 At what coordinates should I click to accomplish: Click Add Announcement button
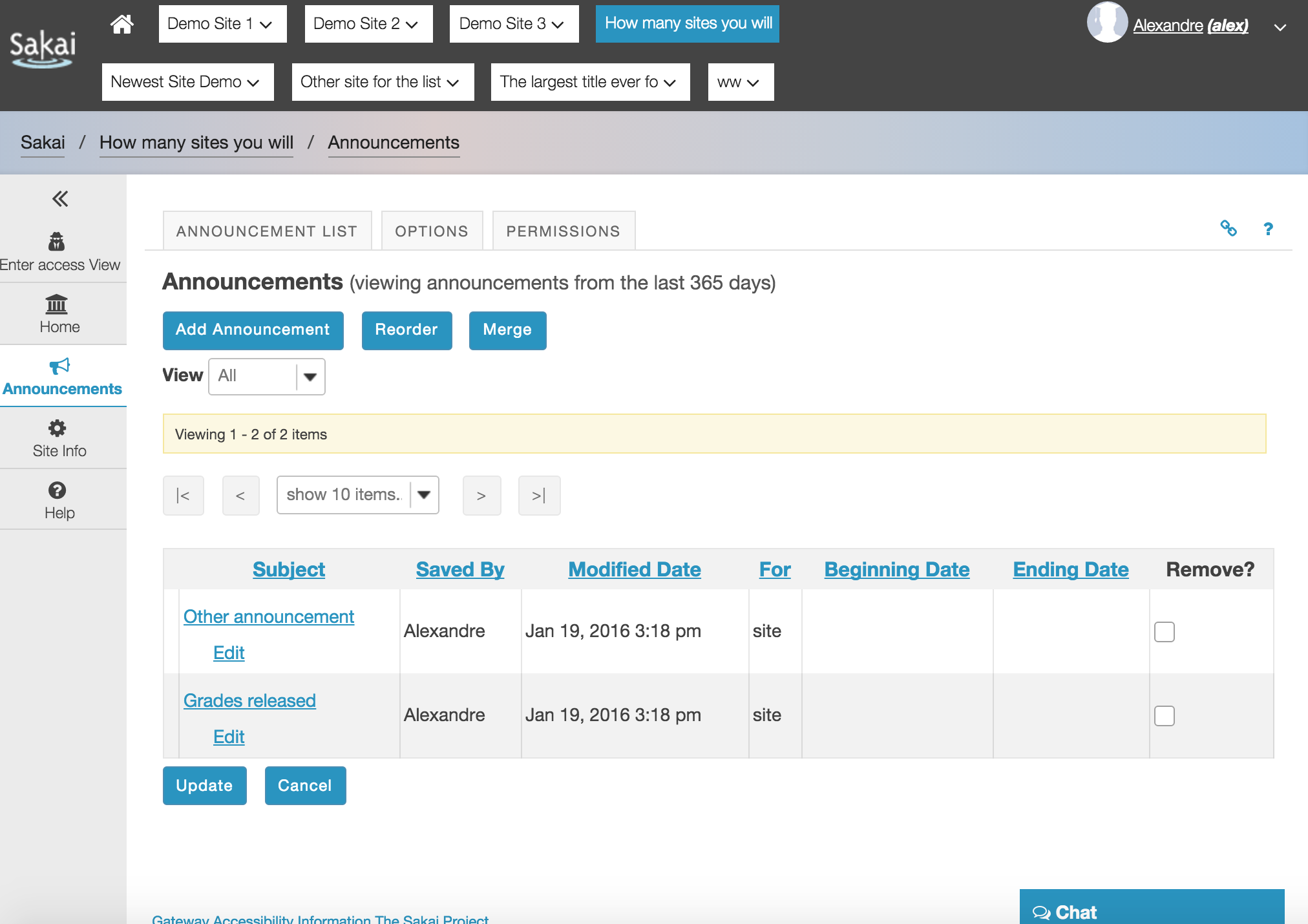(x=253, y=330)
